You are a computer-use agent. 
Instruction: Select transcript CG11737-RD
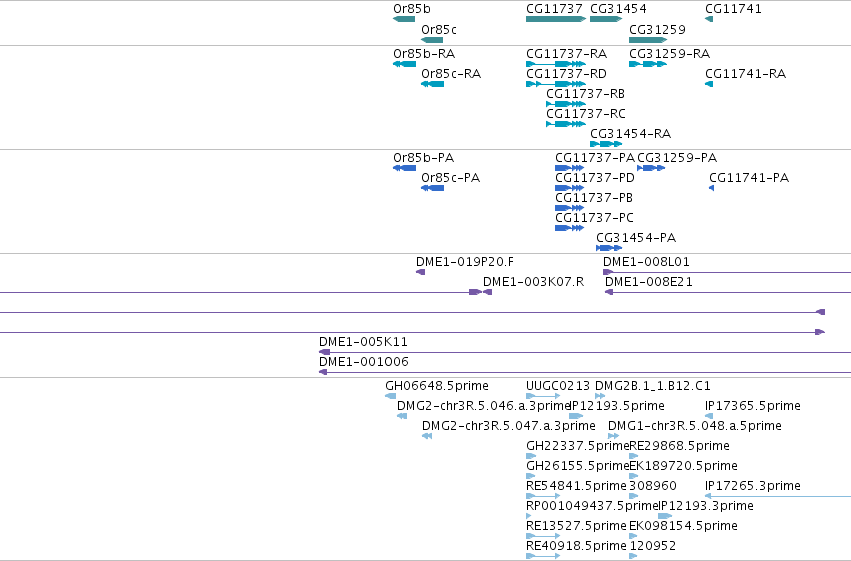point(567,74)
